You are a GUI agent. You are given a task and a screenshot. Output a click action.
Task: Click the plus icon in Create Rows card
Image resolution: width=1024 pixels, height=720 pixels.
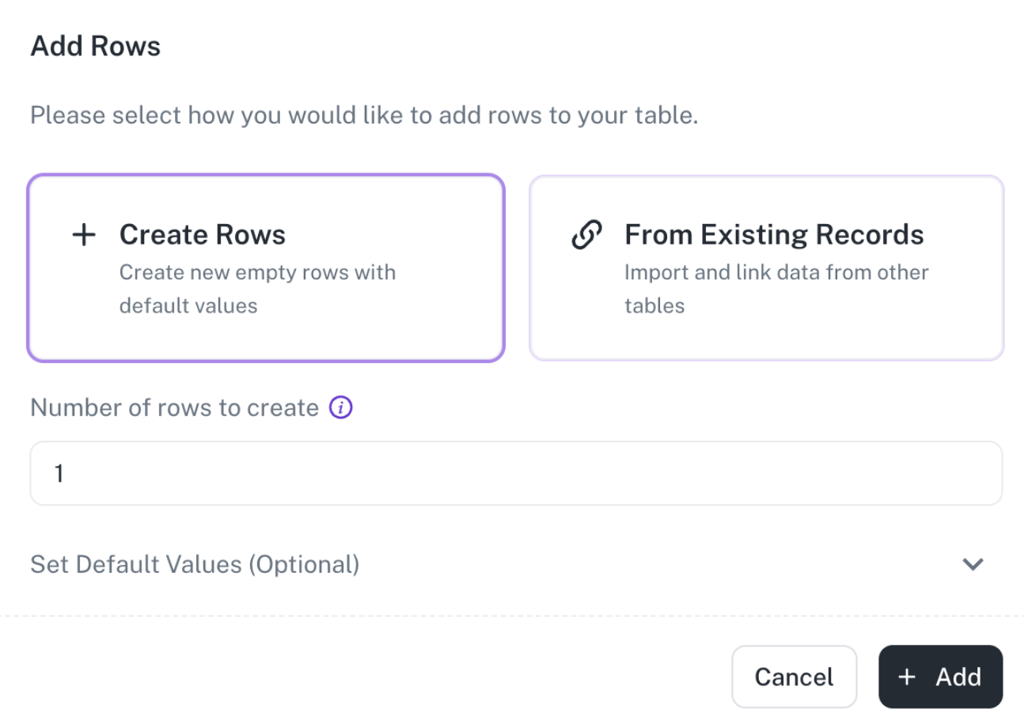pyautogui.click(x=84, y=235)
